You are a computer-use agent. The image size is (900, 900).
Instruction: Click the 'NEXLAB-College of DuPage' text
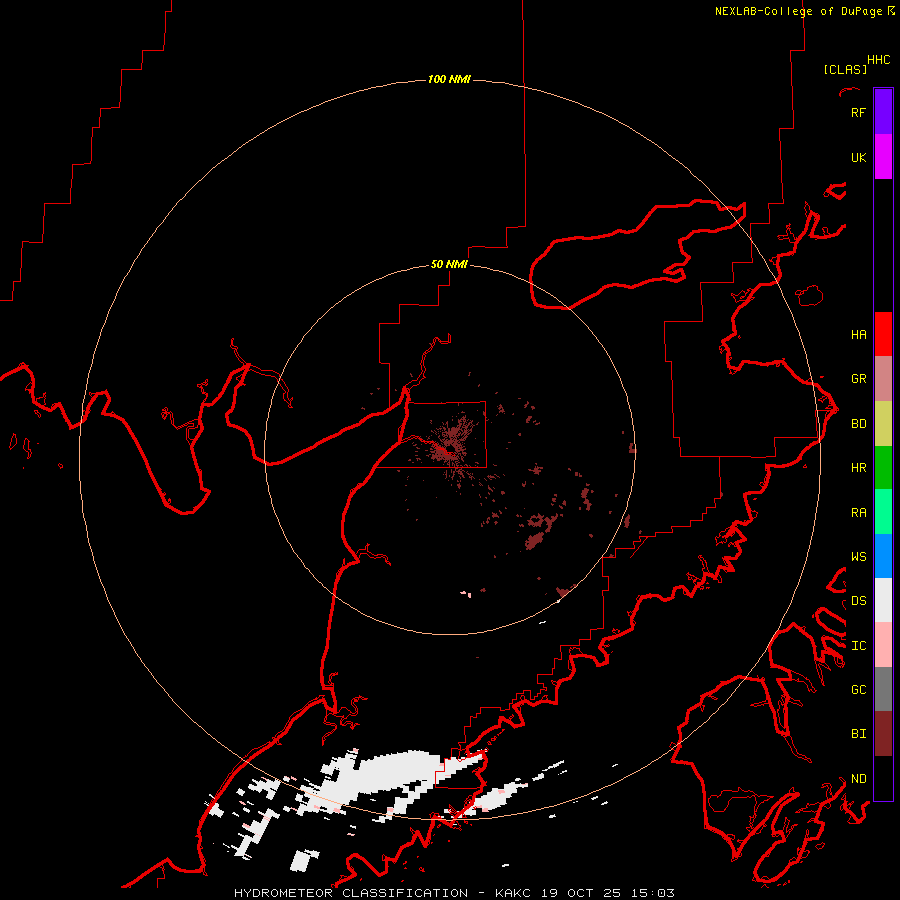coord(798,11)
